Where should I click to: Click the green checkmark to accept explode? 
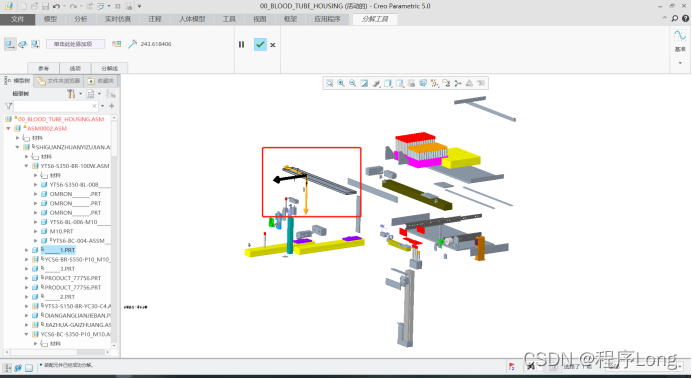[x=260, y=44]
